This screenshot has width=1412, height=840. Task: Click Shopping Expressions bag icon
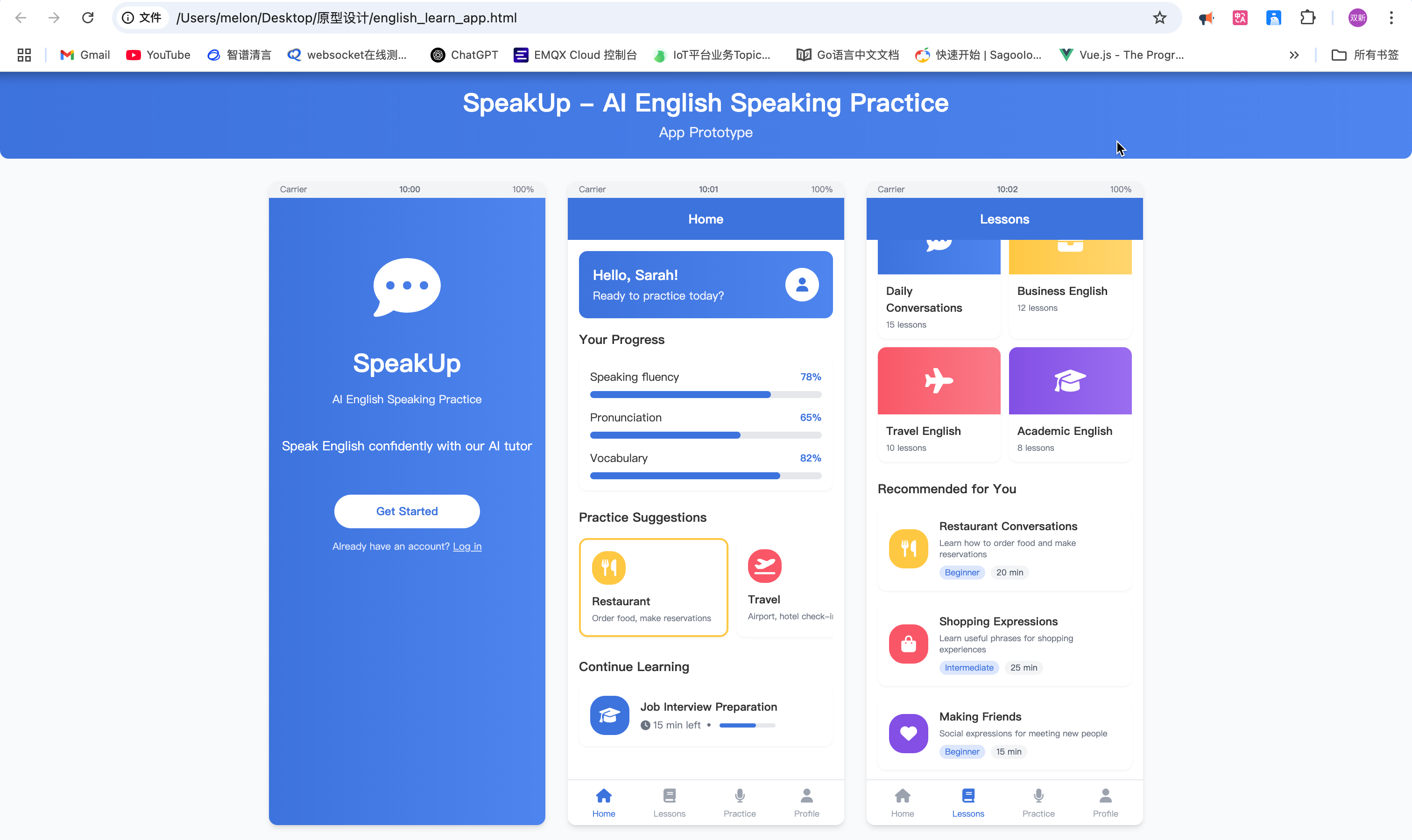coord(908,644)
